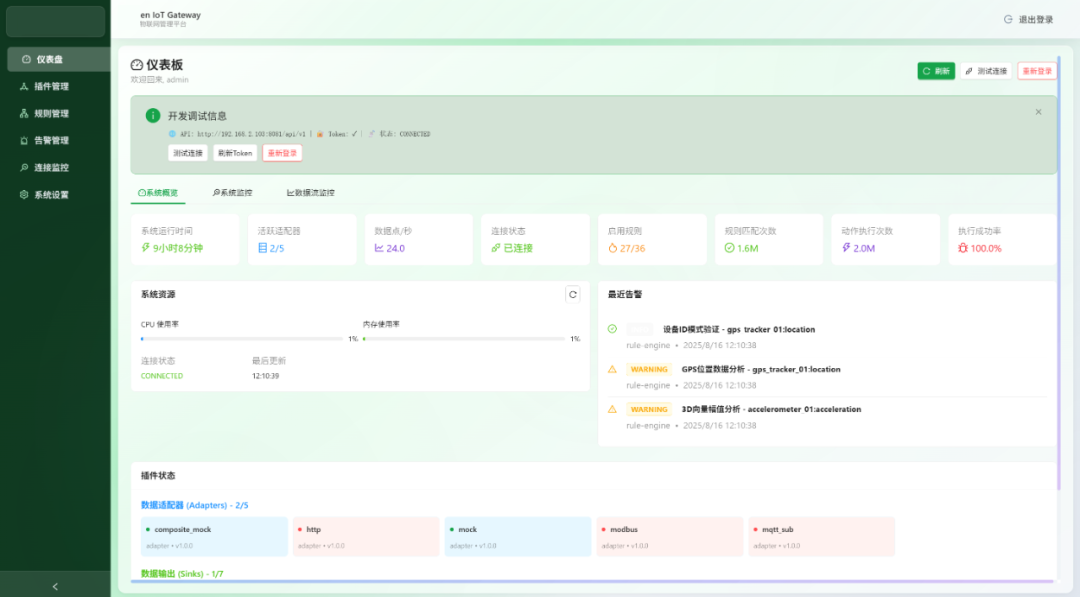Click WARNING tag on 3D向量幅值分析 alert
Image resolution: width=1080 pixels, height=597 pixels.
(649, 409)
